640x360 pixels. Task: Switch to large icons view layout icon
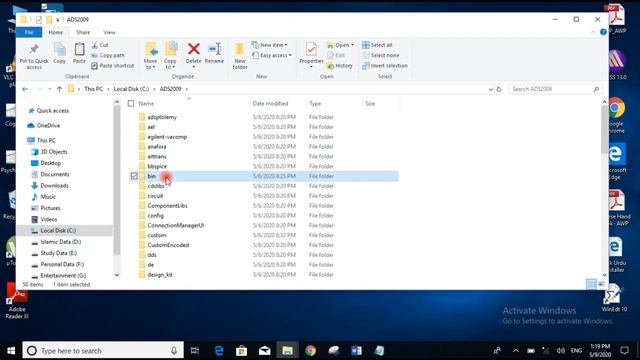point(602,284)
